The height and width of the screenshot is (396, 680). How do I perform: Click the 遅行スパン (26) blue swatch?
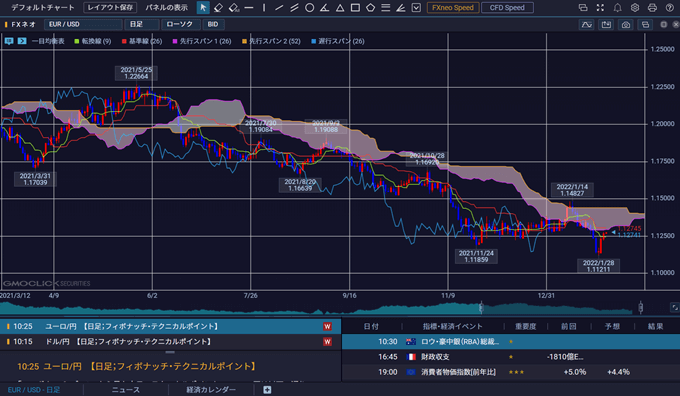[x=314, y=41]
